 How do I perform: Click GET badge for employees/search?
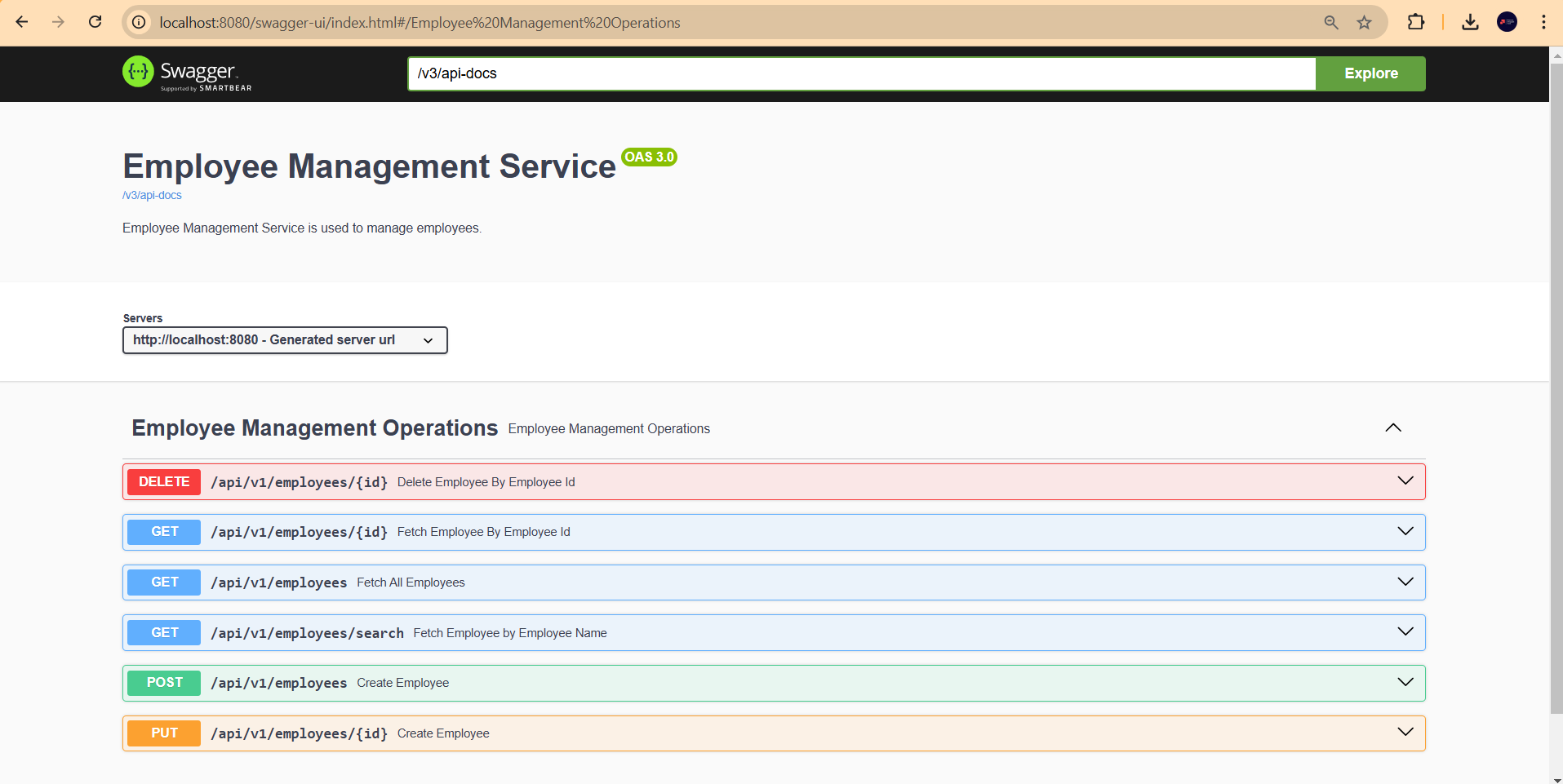click(164, 632)
